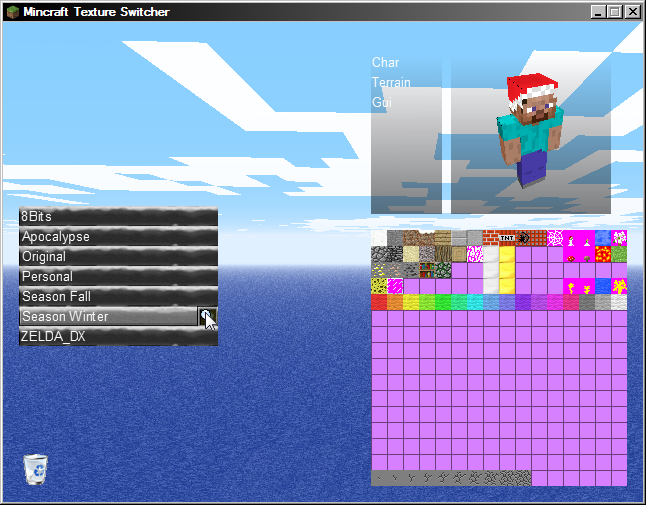
Task: Select the gravel tile
Action: point(427,254)
